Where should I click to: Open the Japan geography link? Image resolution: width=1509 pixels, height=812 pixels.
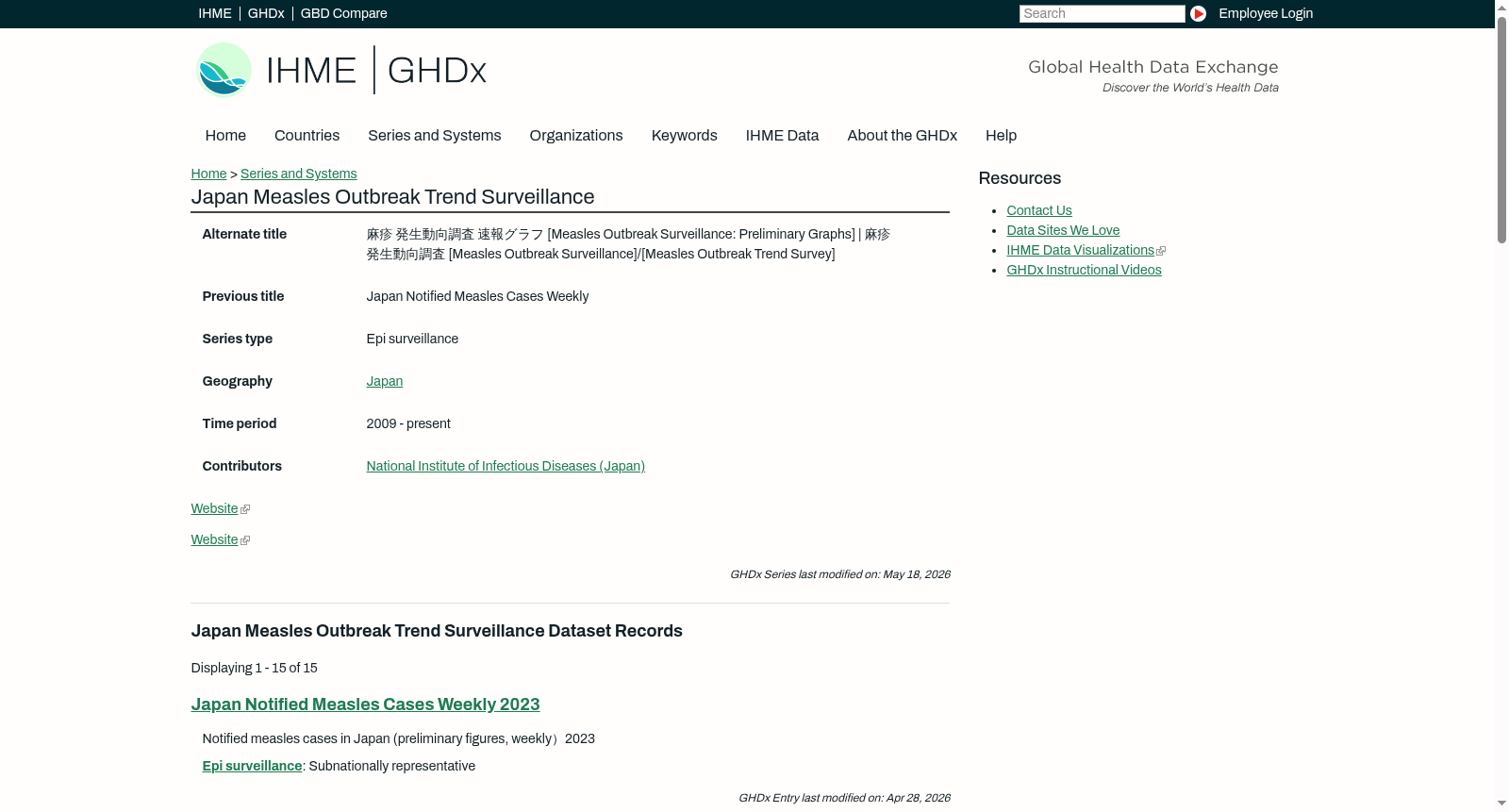385,381
